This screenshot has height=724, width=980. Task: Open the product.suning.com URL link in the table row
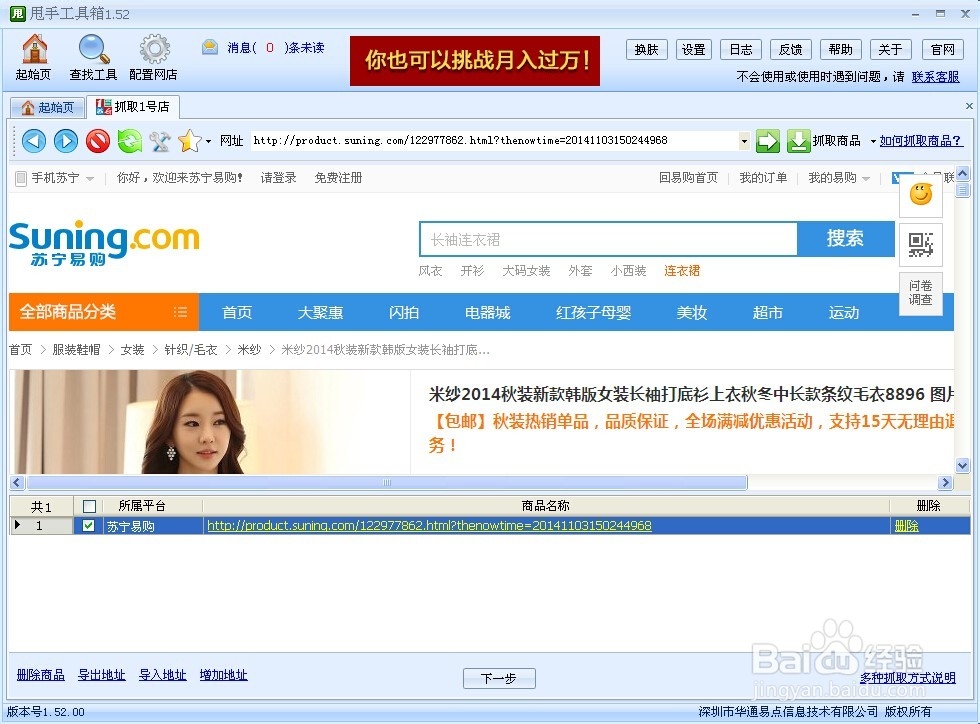tap(429, 526)
